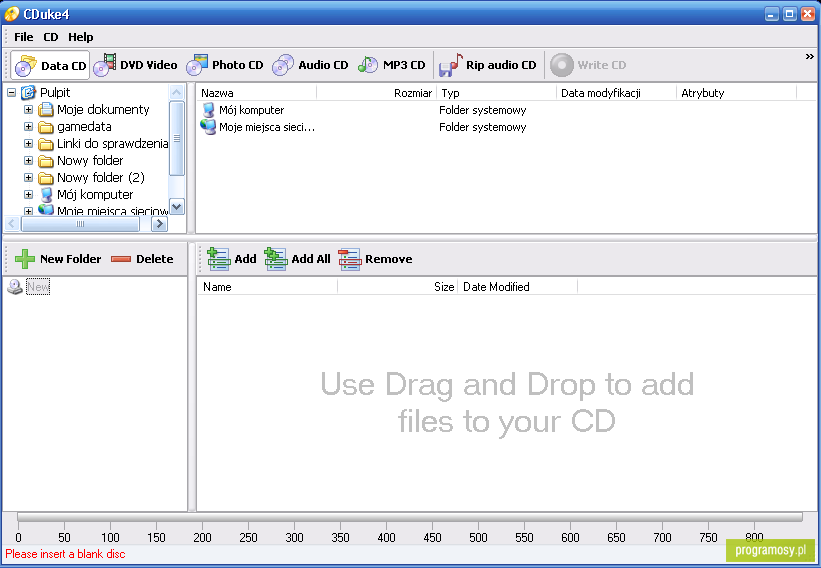This screenshot has width=821, height=568.
Task: Sort by Data modyfikacji column header
Action: point(616,93)
